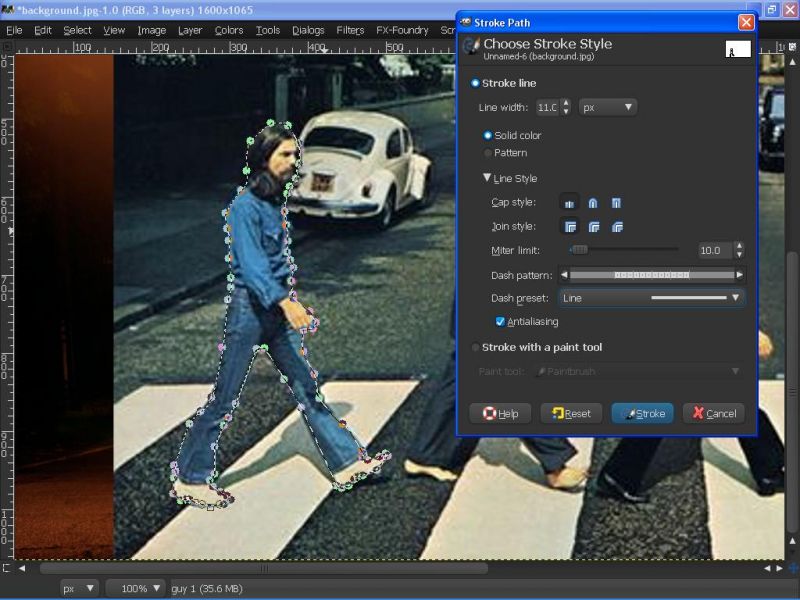Restore the GIMP image window
The height and width of the screenshot is (600, 800).
click(x=771, y=10)
